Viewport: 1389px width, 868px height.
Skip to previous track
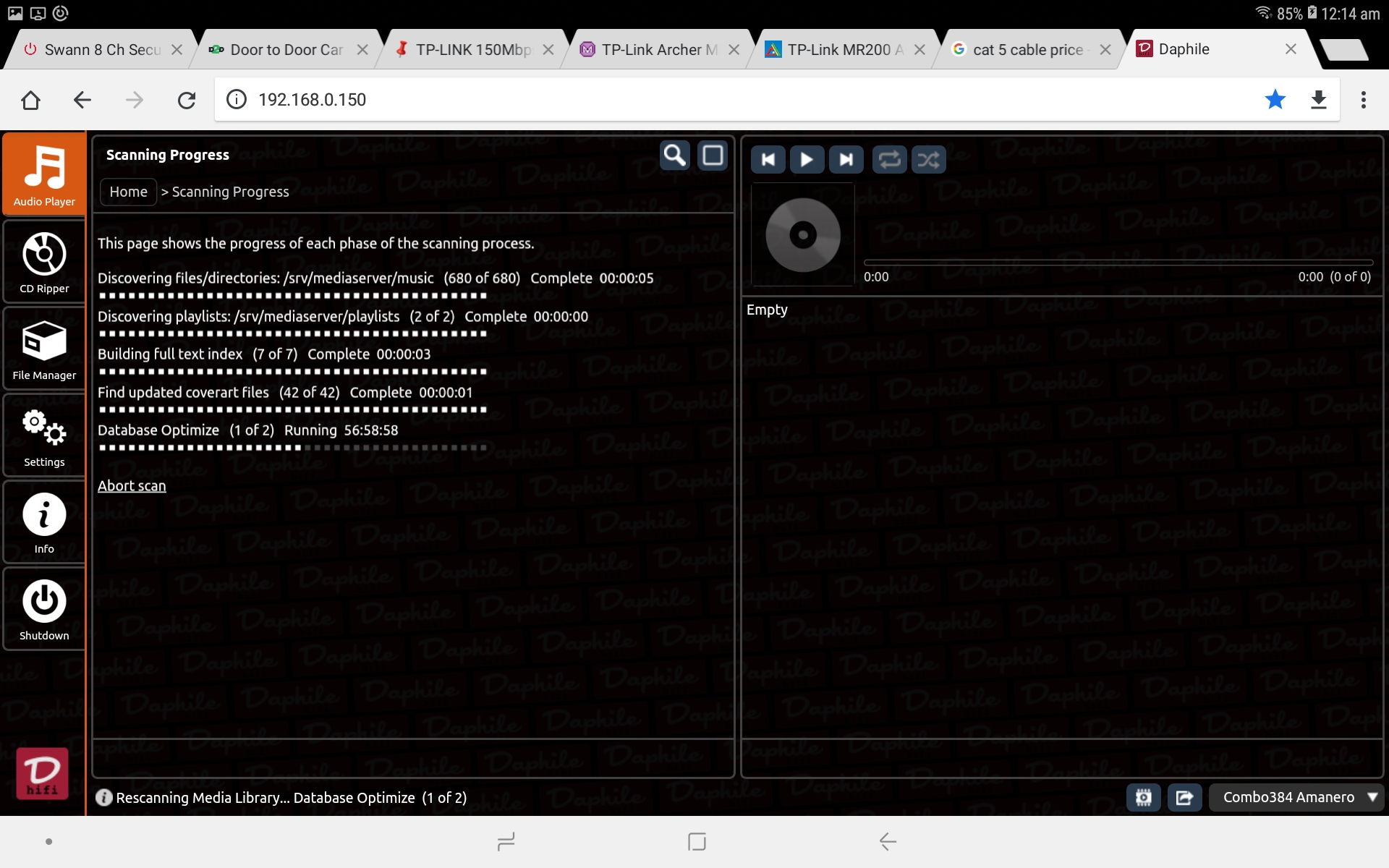[x=768, y=159]
